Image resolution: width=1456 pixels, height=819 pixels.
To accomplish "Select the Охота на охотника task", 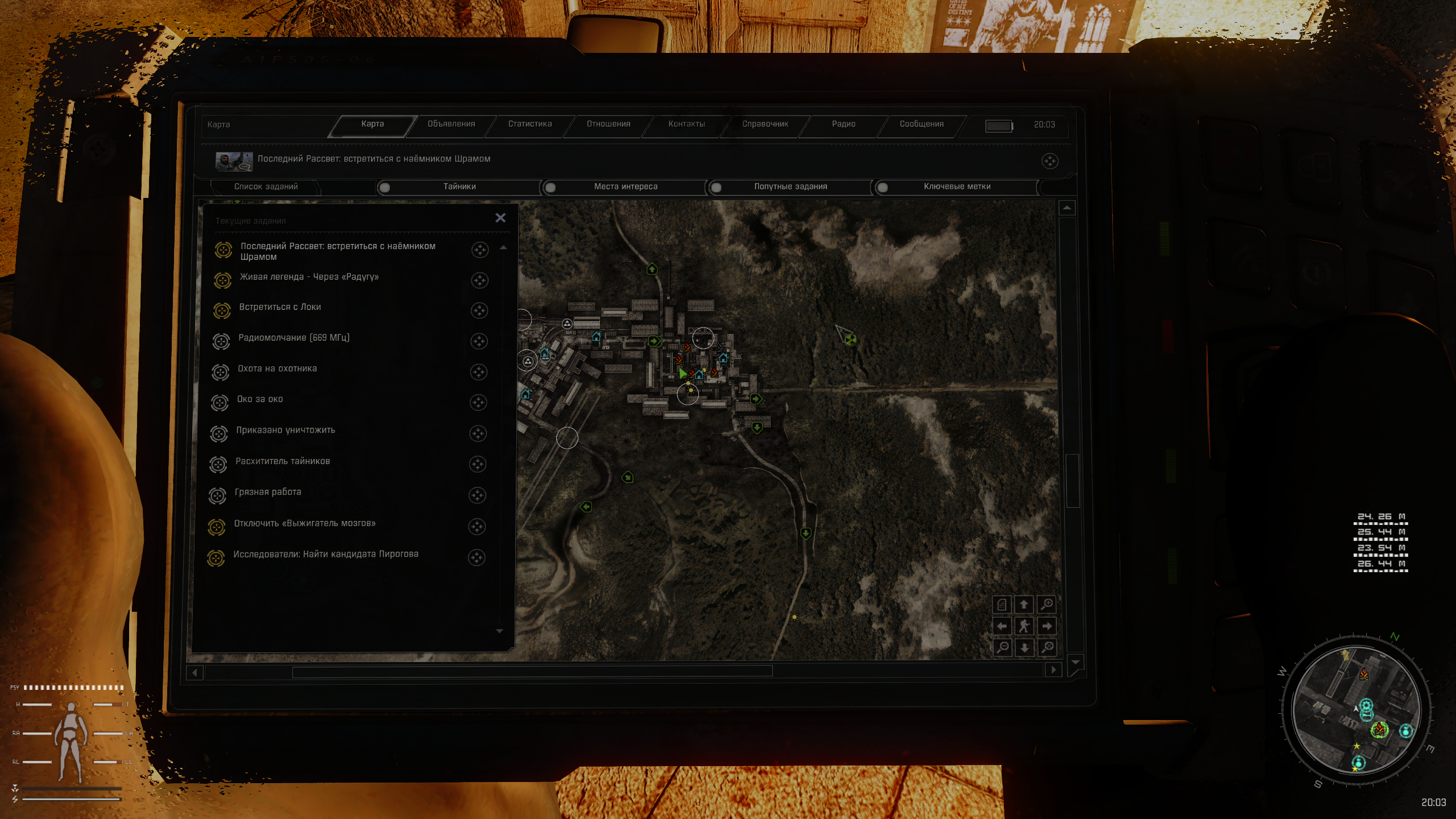I will pyautogui.click(x=277, y=369).
